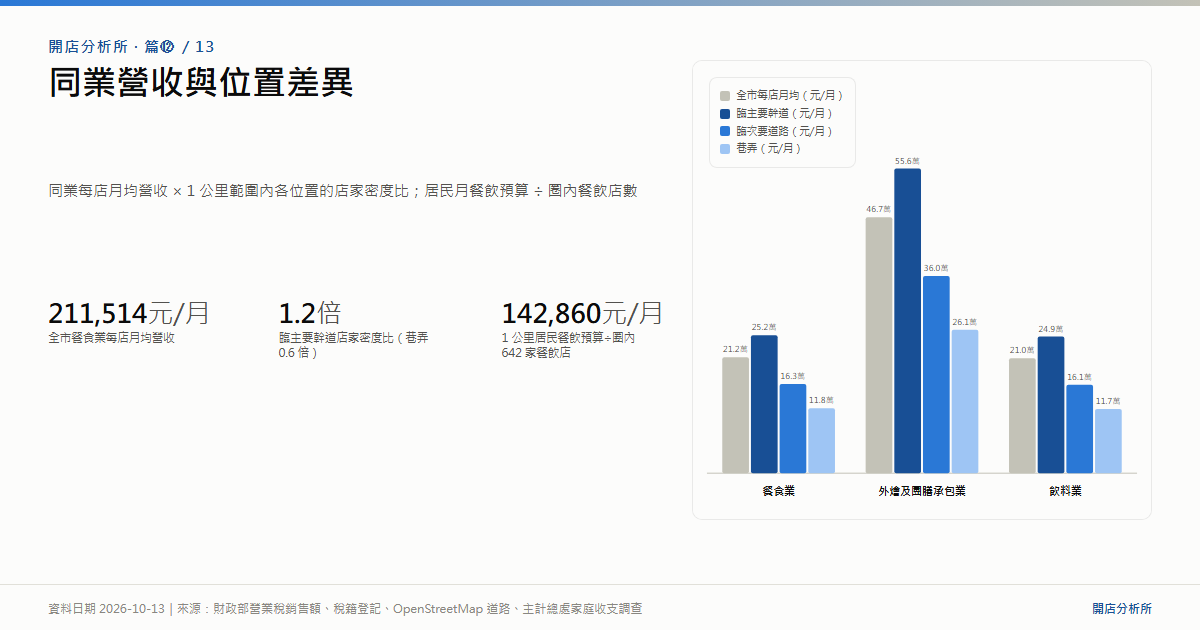Click the 飲料業 axis label
The height and width of the screenshot is (630, 1200).
(1065, 491)
